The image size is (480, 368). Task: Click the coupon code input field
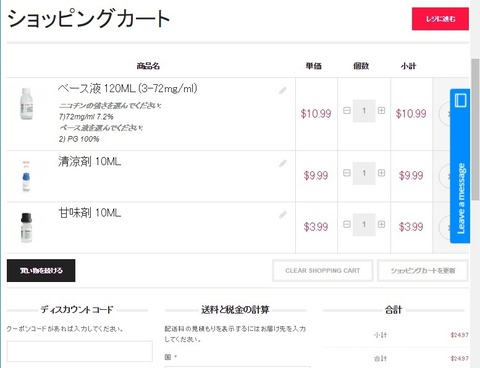[x=80, y=351]
